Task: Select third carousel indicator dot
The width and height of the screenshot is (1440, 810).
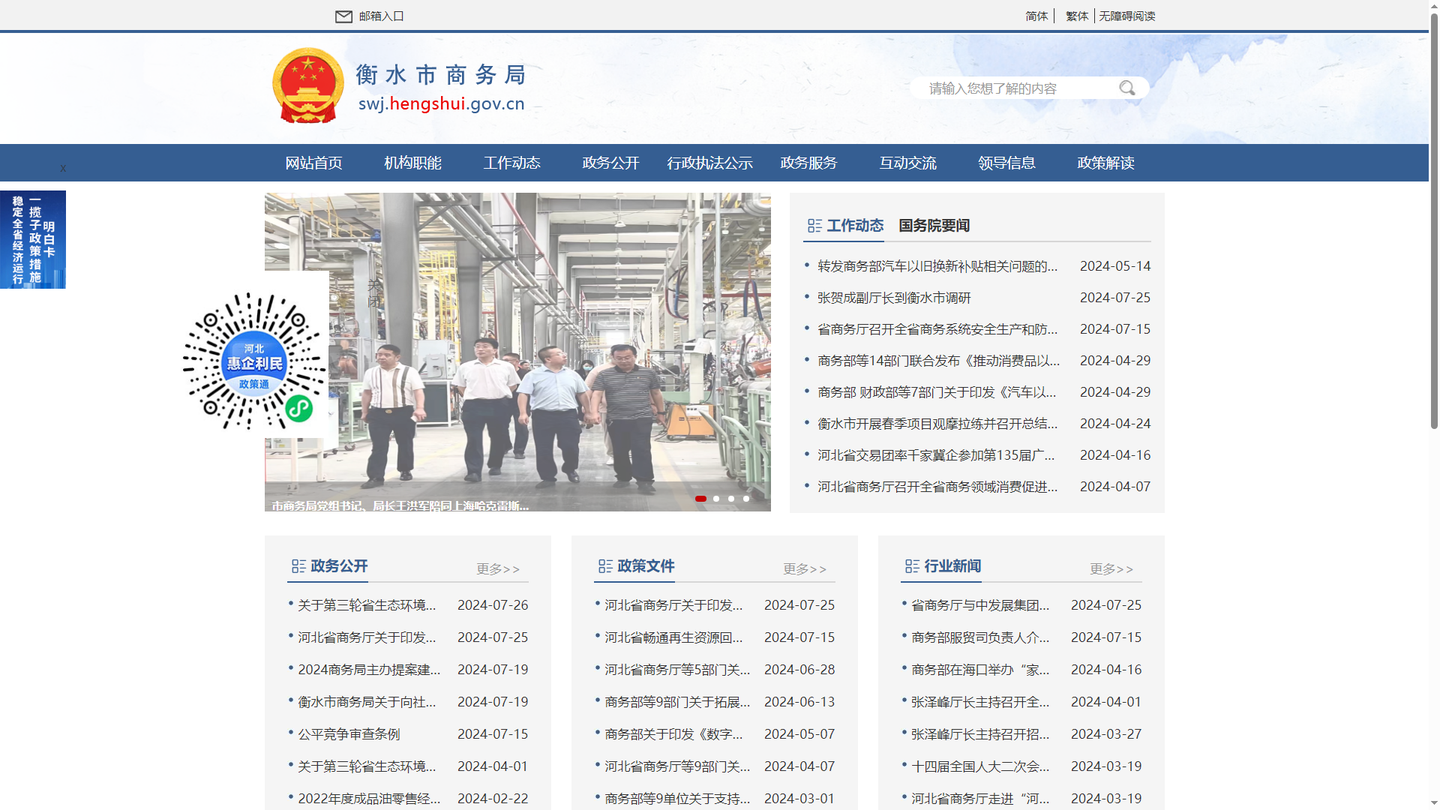Action: point(731,498)
